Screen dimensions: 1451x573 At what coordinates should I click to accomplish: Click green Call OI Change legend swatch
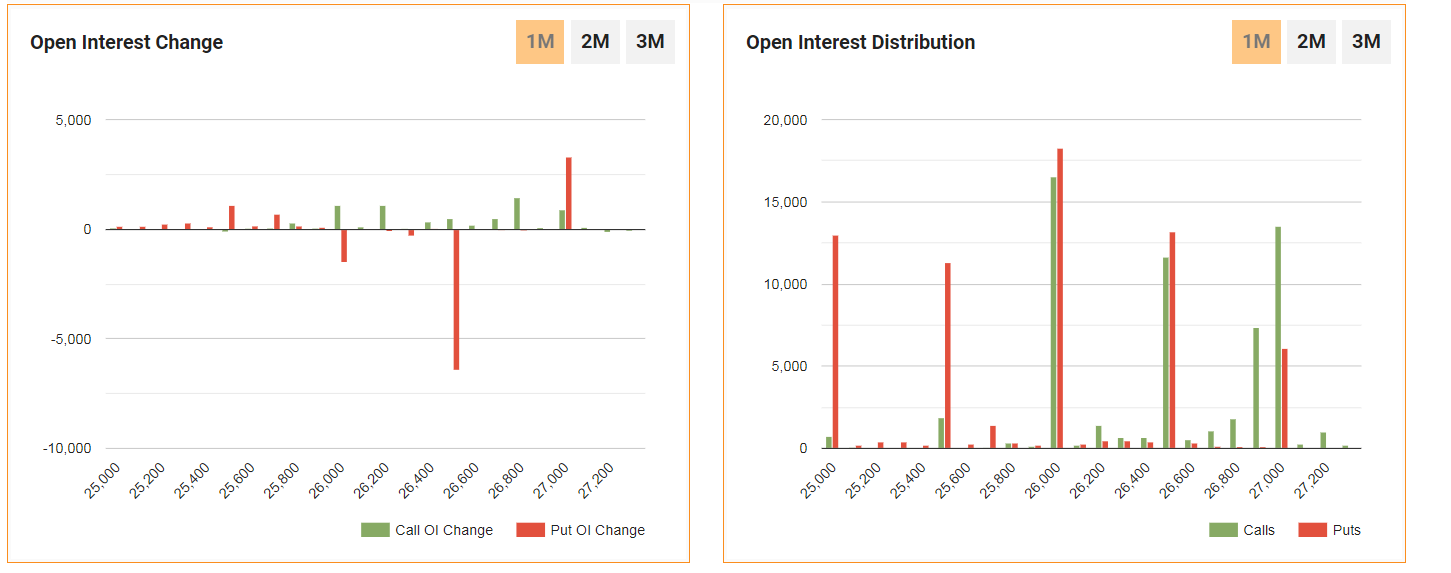click(375, 530)
